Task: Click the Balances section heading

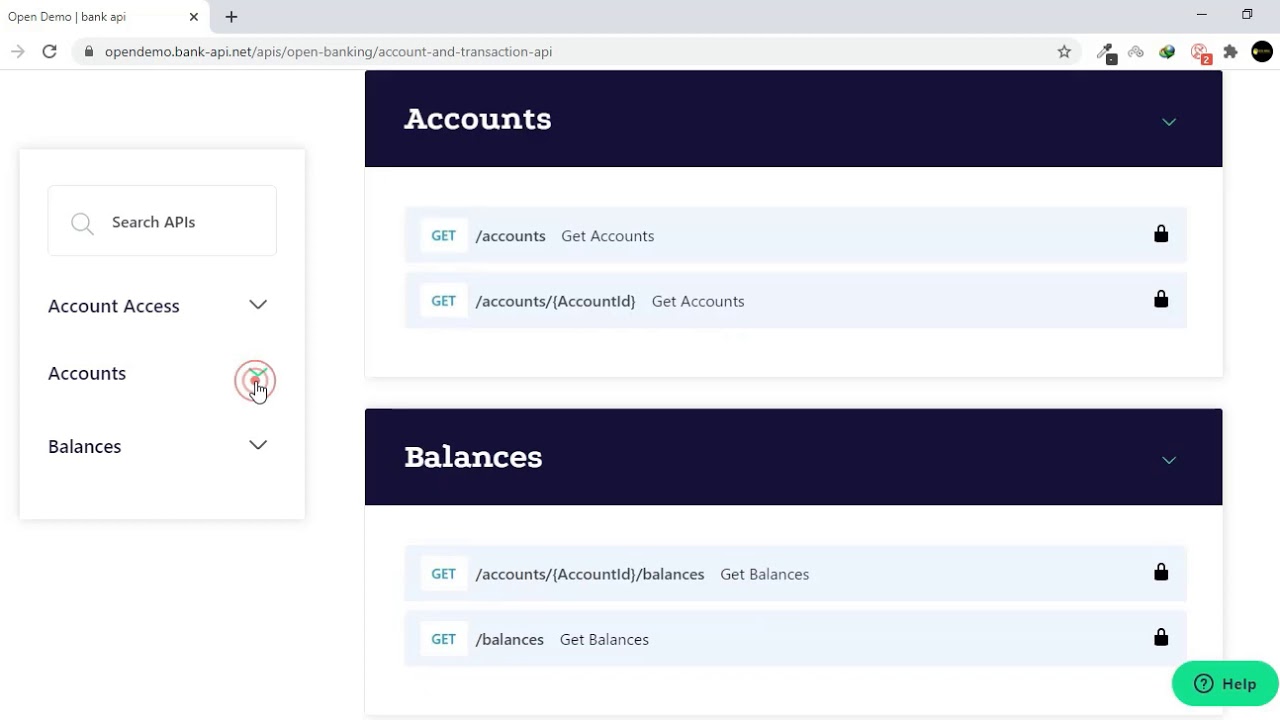Action: coord(473,457)
